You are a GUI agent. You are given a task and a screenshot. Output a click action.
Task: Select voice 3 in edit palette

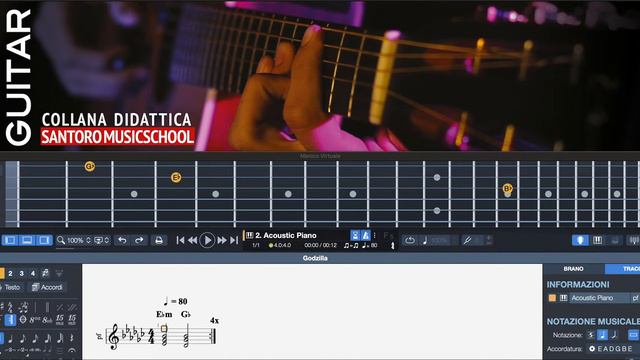(22, 273)
